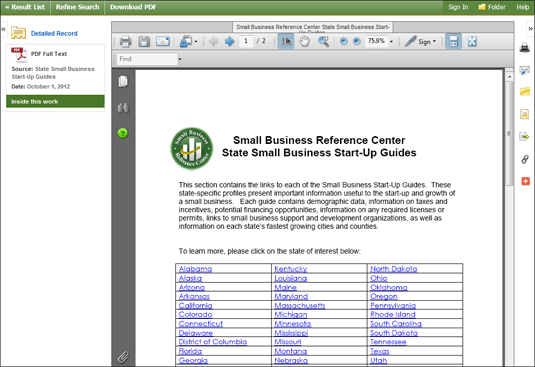The width and height of the screenshot is (535, 367).
Task: Open the North Dakota guide link
Action: [x=394, y=269]
